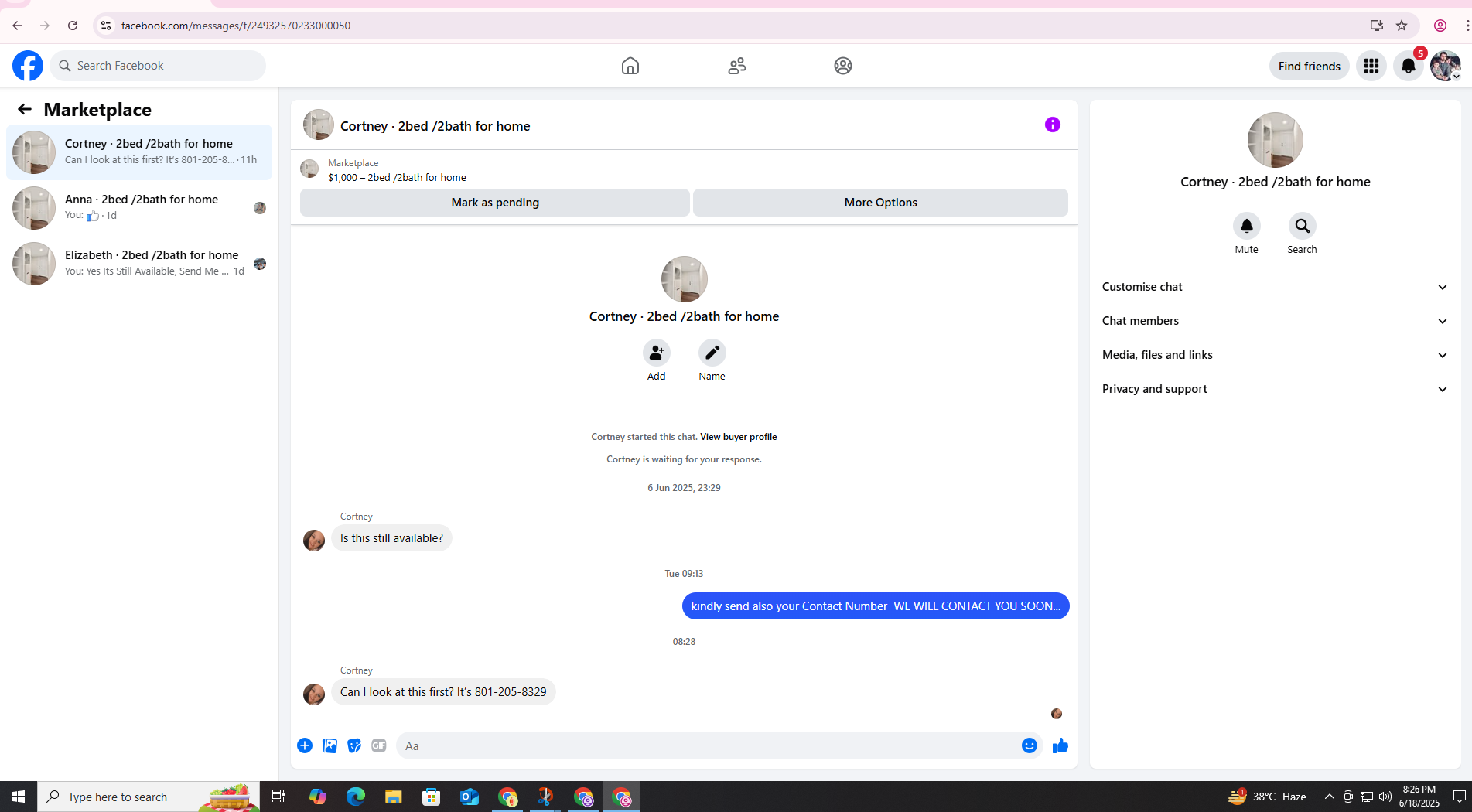Click the Mark as pending button

click(495, 203)
